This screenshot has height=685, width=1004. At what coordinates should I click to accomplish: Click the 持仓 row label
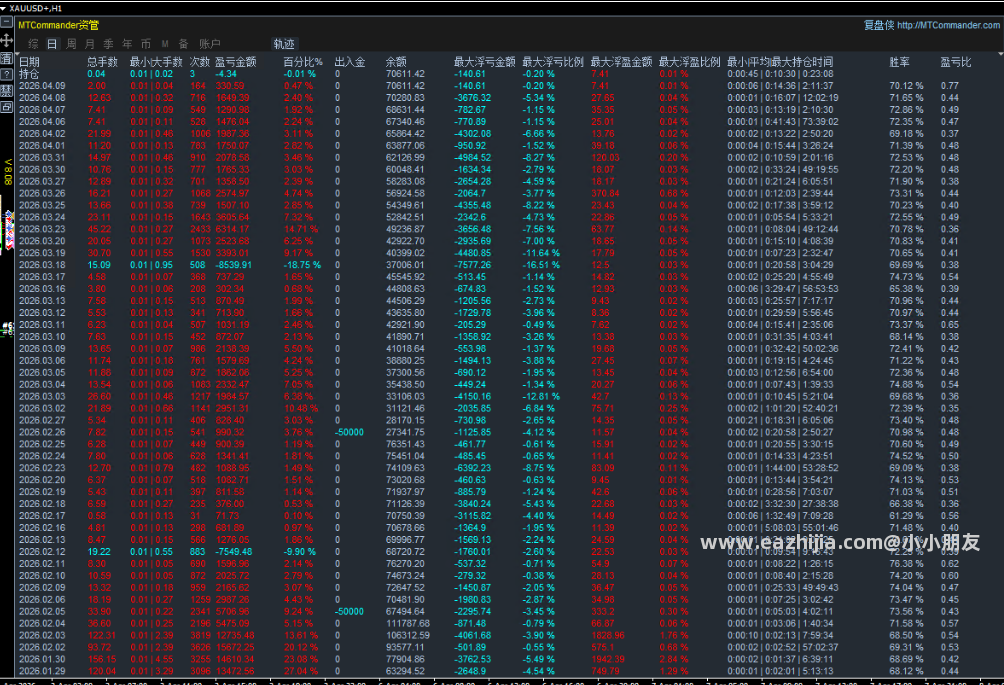pyautogui.click(x=29, y=74)
